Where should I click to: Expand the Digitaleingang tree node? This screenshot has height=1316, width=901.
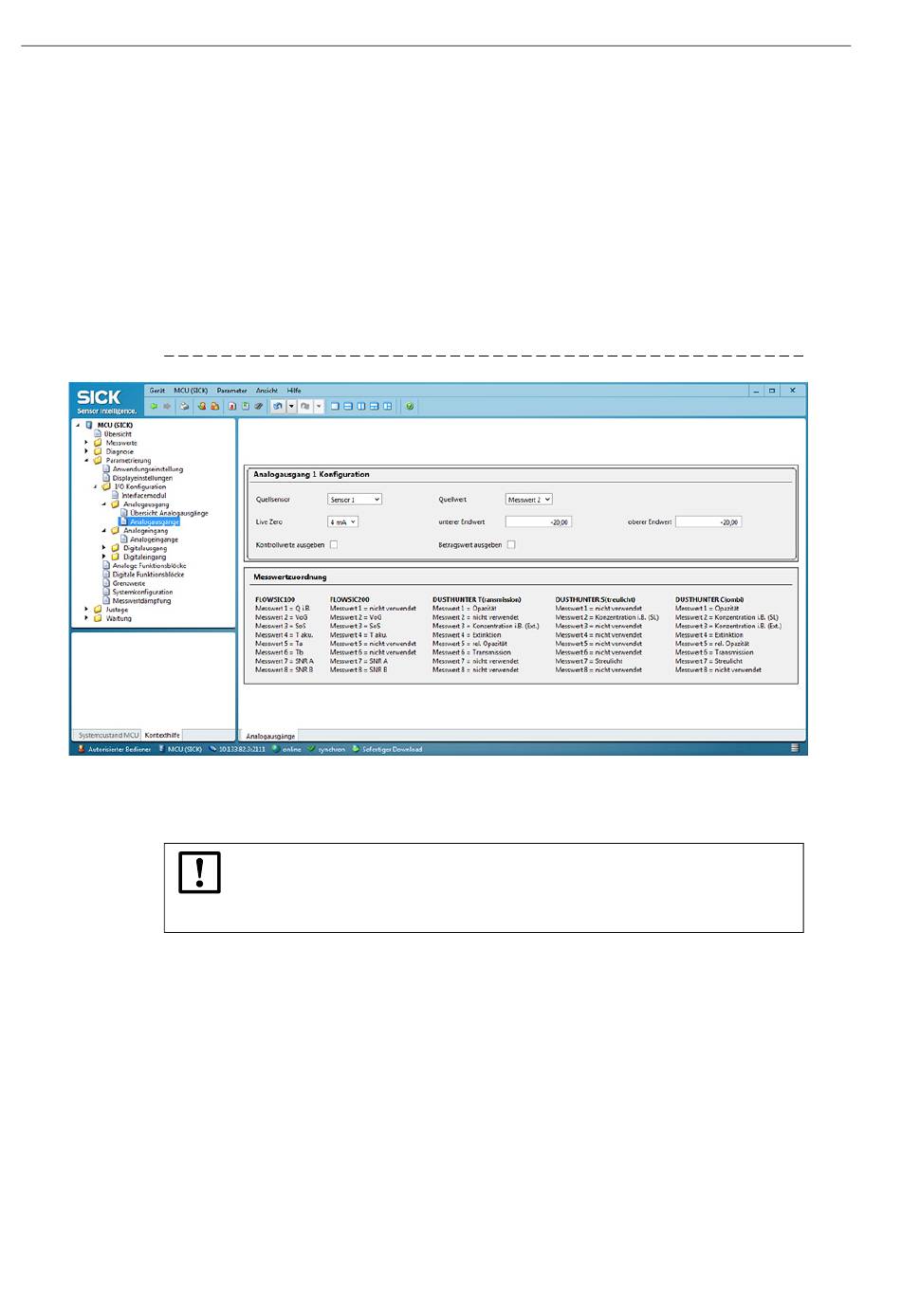104,557
